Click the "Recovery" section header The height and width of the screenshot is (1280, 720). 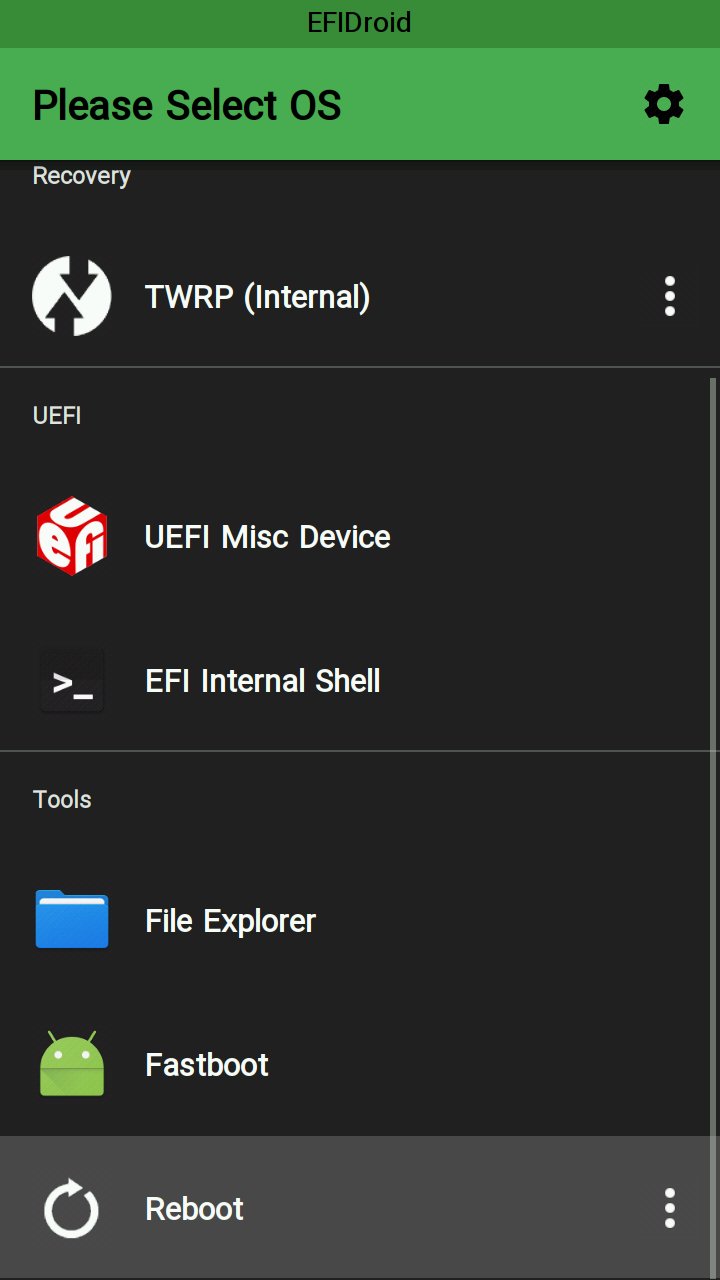coord(81,176)
